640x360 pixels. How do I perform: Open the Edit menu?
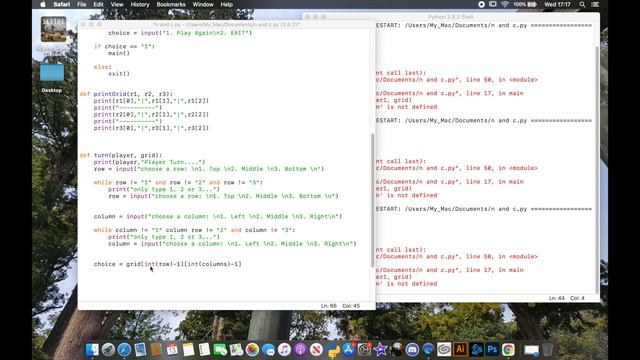pyautogui.click(x=98, y=4)
